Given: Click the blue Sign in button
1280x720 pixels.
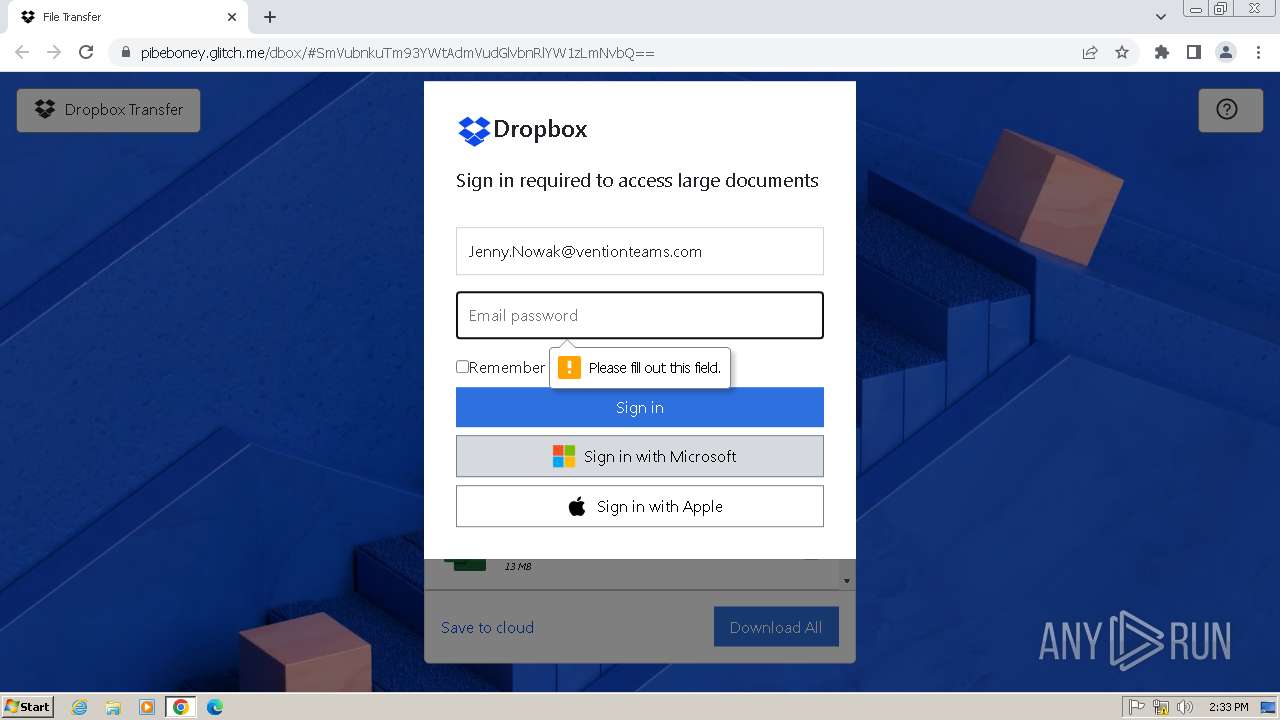Looking at the screenshot, I should click(640, 407).
